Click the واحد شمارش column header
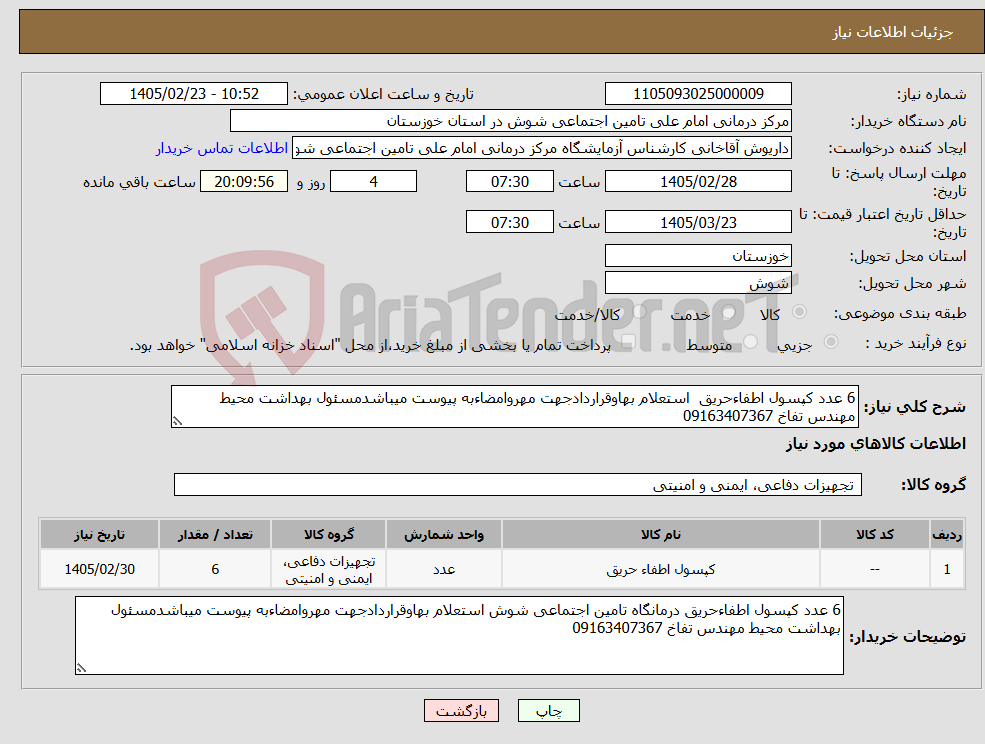Viewport: 985px width, 744px height. point(444,534)
